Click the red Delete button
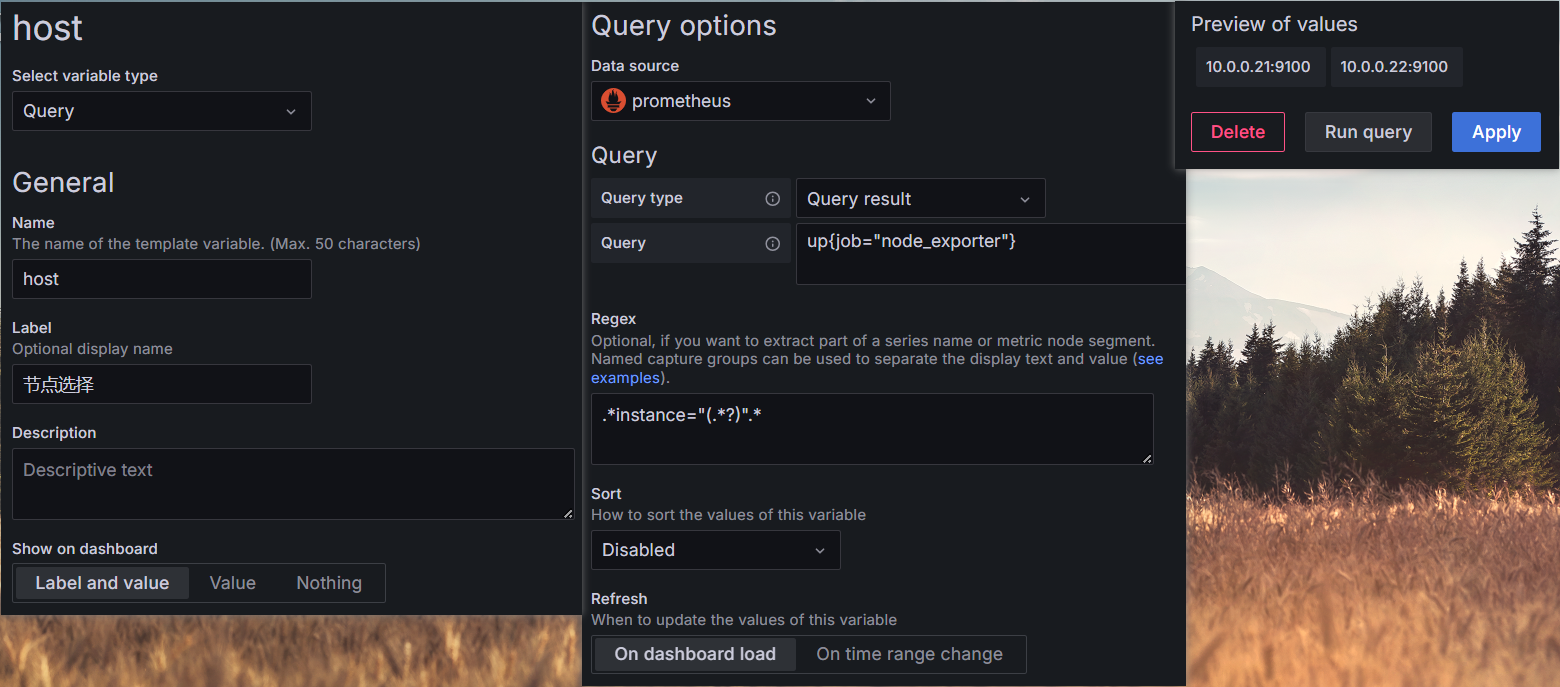This screenshot has width=1560, height=687. coord(1237,132)
